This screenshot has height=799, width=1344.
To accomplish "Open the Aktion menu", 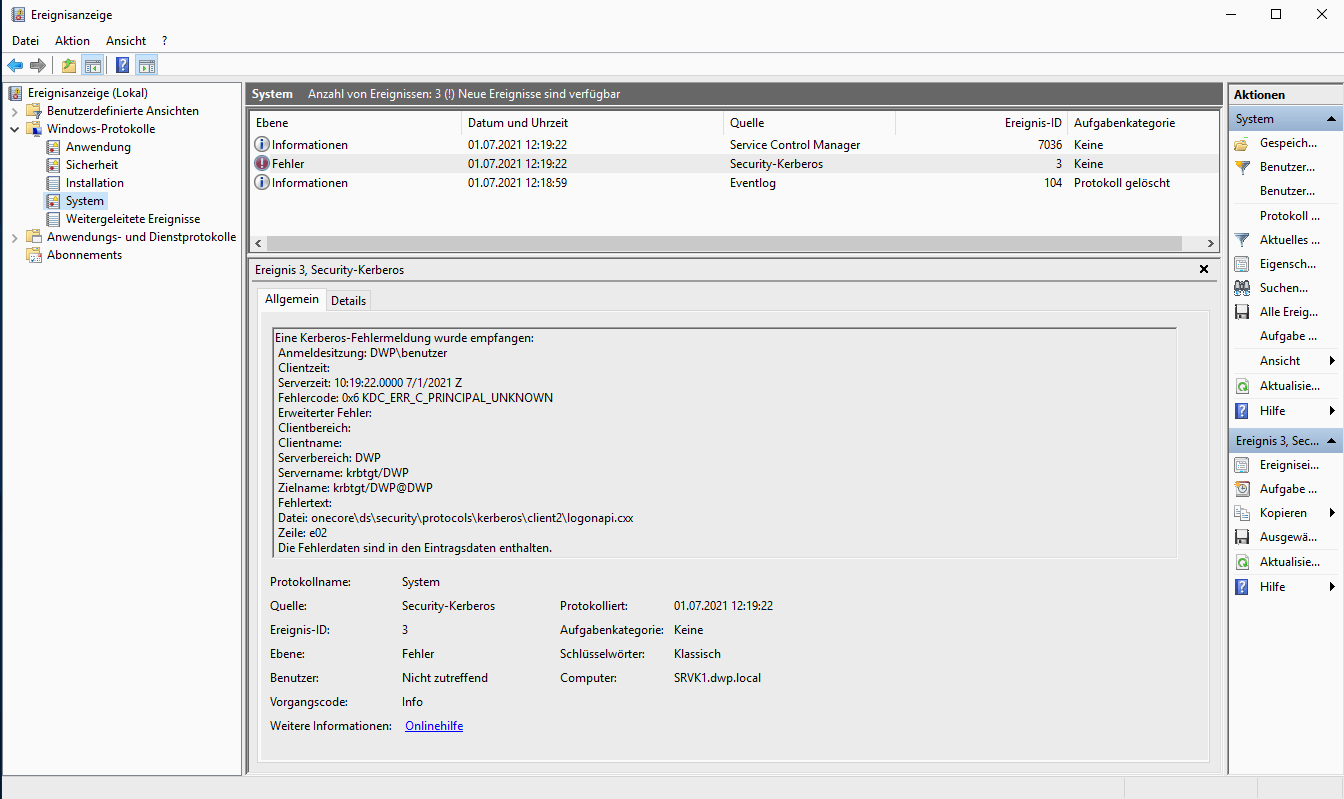I will coord(72,41).
